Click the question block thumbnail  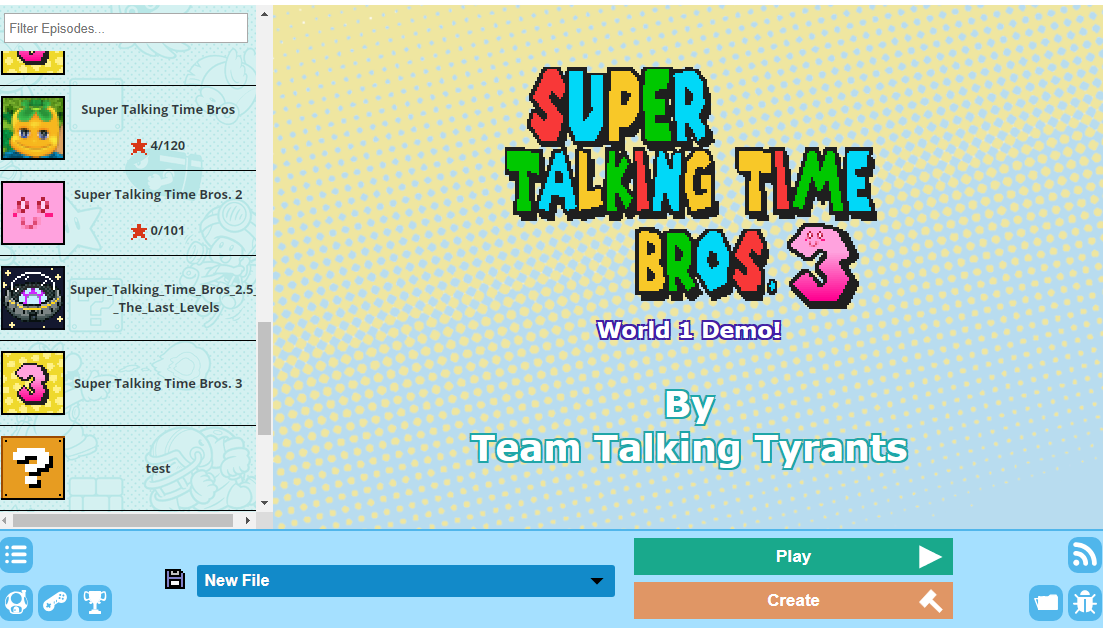click(33, 468)
